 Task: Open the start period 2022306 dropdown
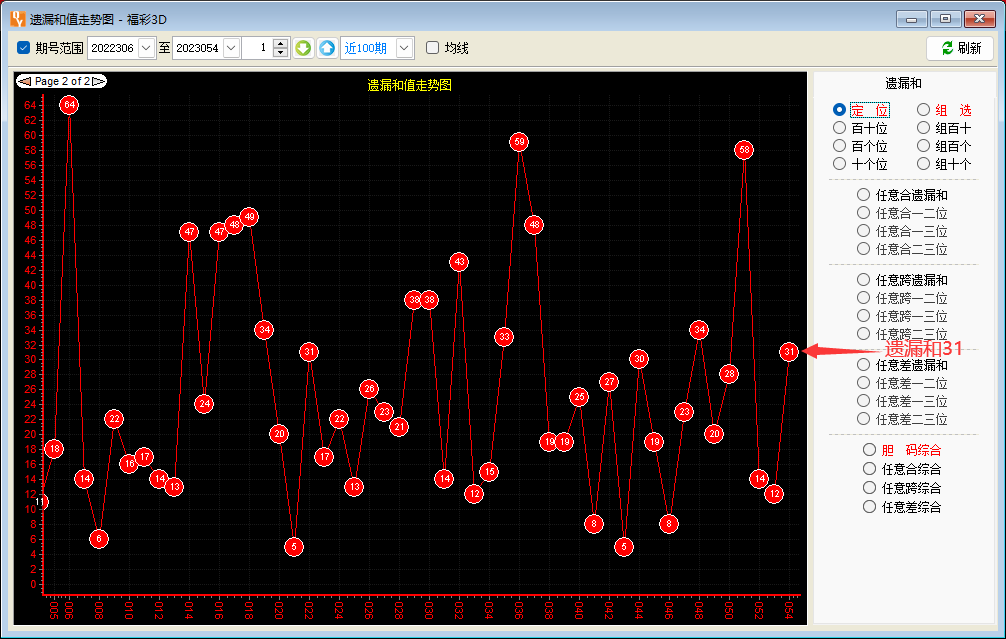147,48
